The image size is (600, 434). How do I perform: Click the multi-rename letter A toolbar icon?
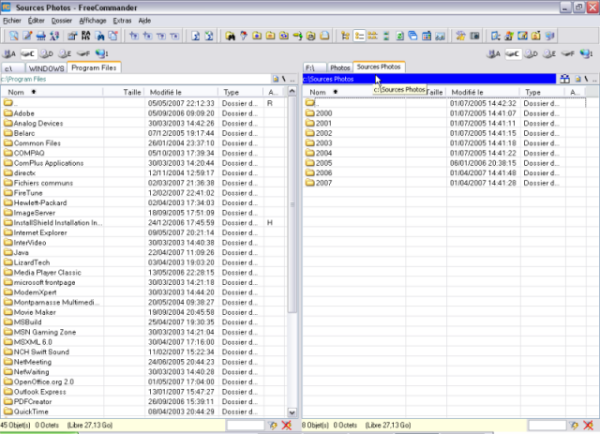pyautogui.click(x=54, y=36)
